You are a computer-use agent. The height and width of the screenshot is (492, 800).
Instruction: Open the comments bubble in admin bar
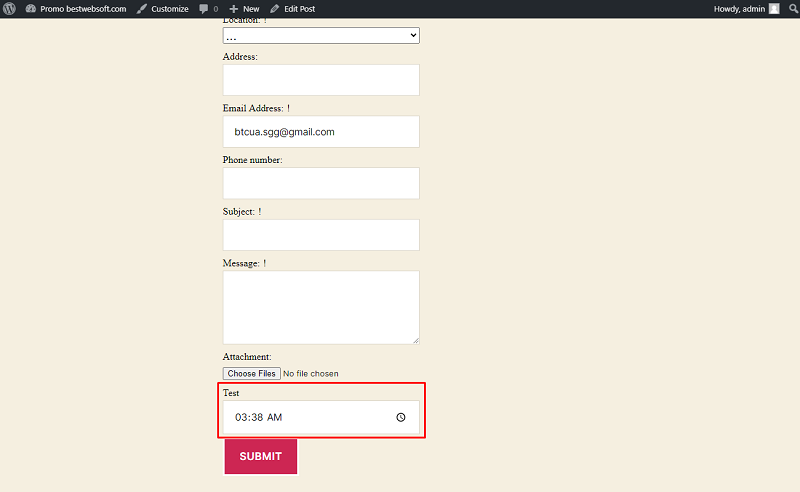coord(208,9)
